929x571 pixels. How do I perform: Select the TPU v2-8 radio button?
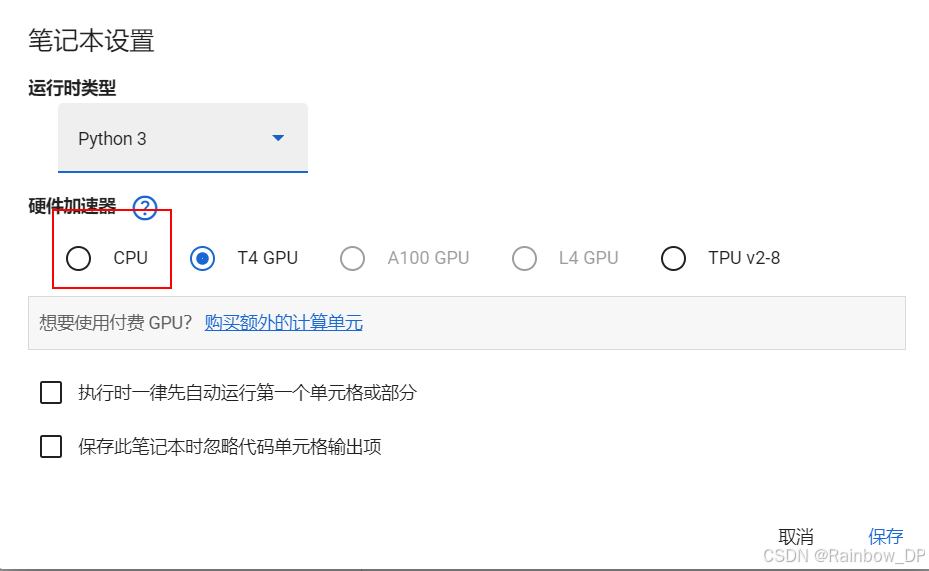coord(673,258)
